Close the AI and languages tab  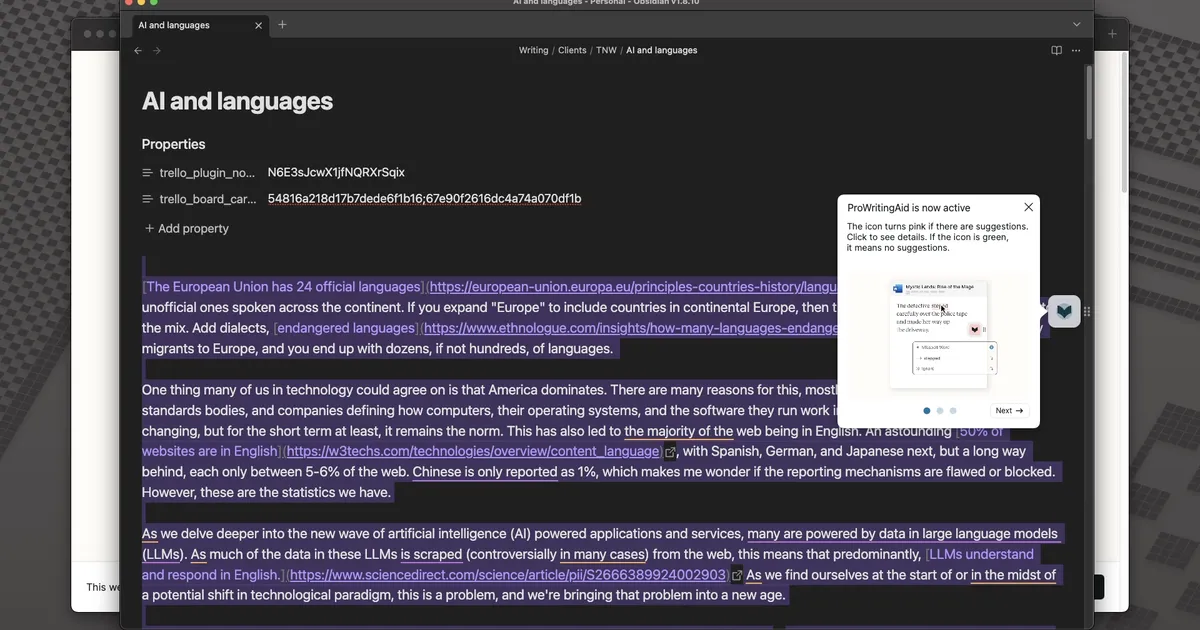coord(260,25)
